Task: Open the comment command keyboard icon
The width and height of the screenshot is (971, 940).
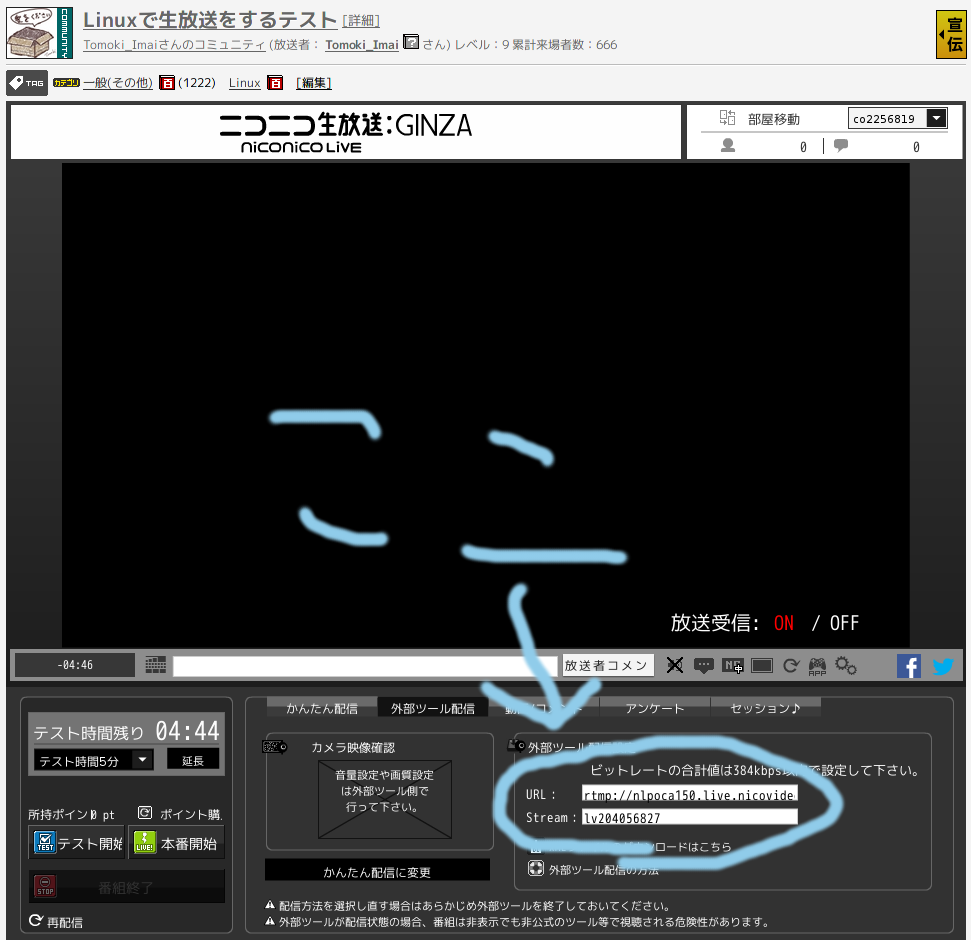Action: pyautogui.click(x=155, y=665)
